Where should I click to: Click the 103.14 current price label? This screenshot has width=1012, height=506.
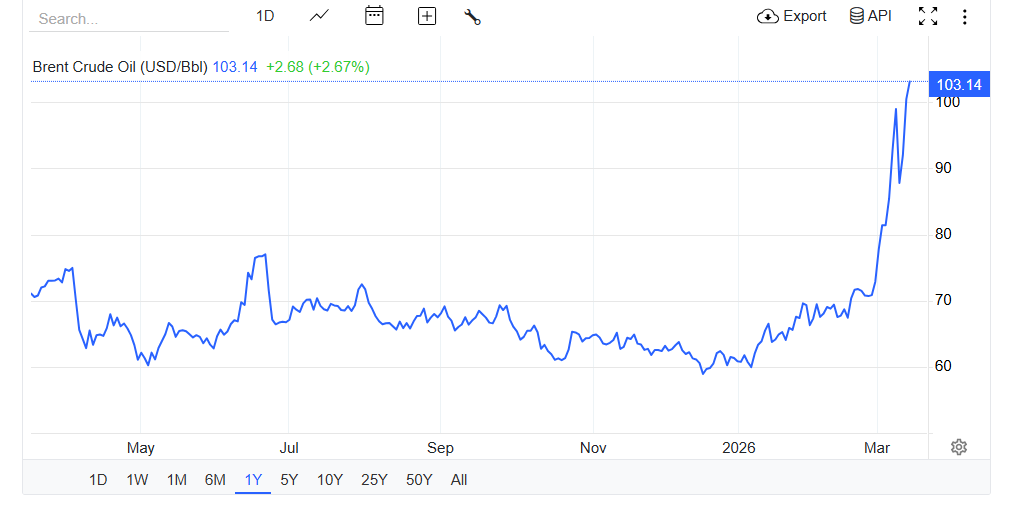[x=958, y=84]
